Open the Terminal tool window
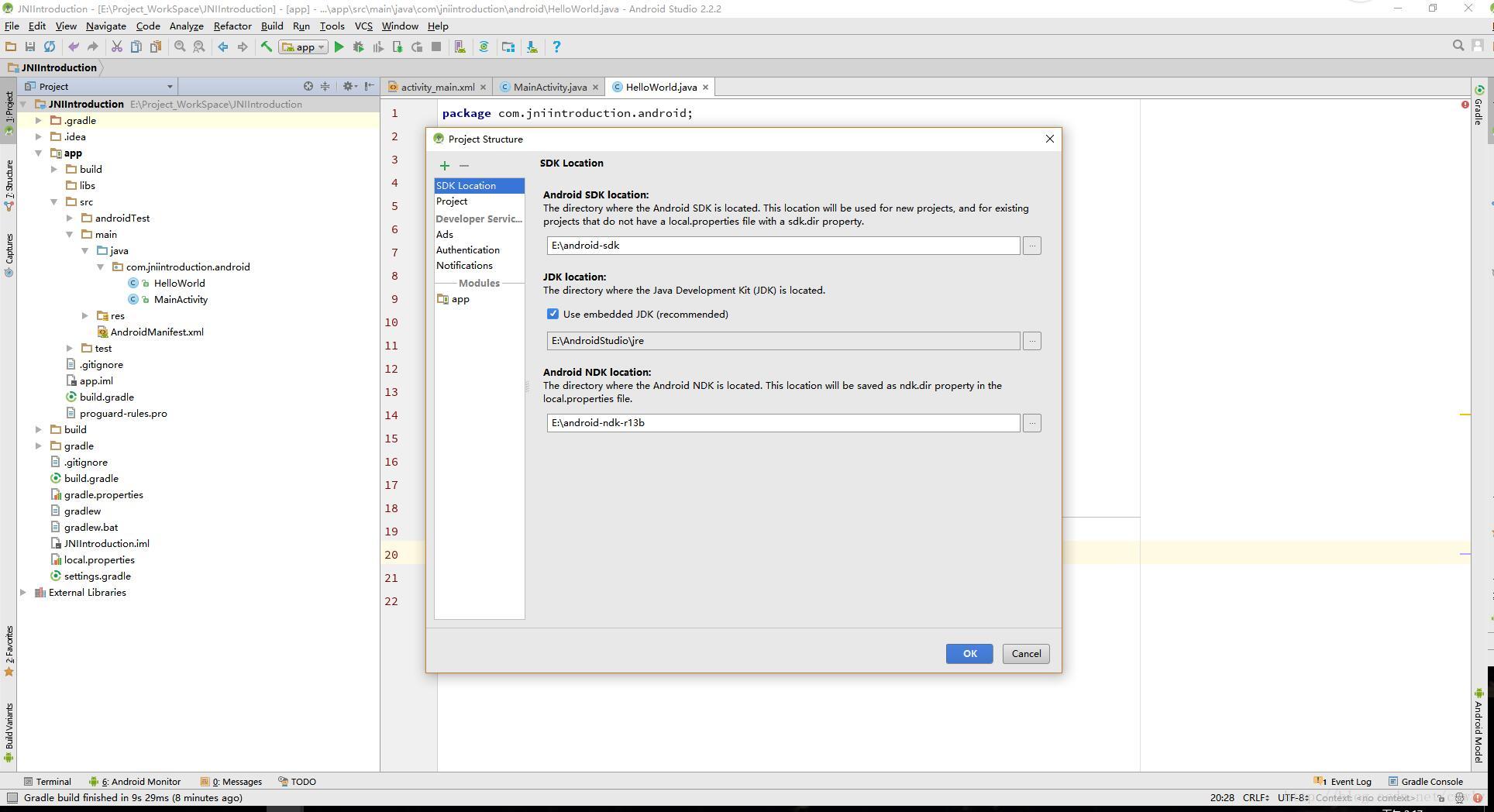 click(x=47, y=782)
